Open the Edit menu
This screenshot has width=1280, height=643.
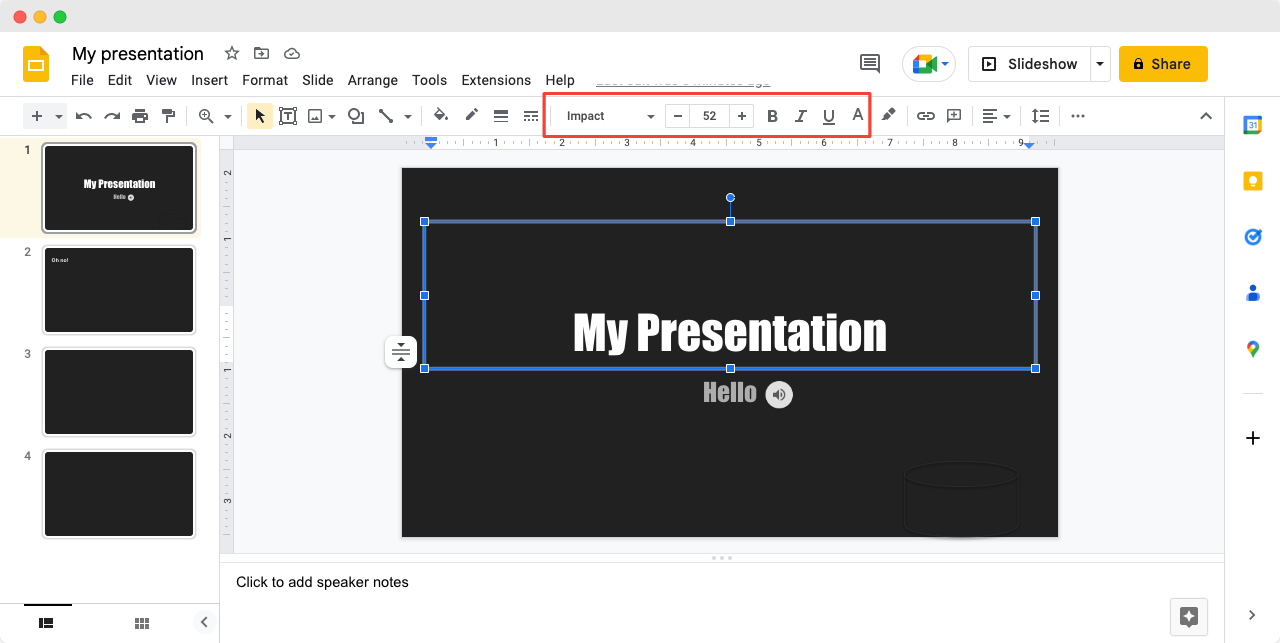click(x=120, y=80)
